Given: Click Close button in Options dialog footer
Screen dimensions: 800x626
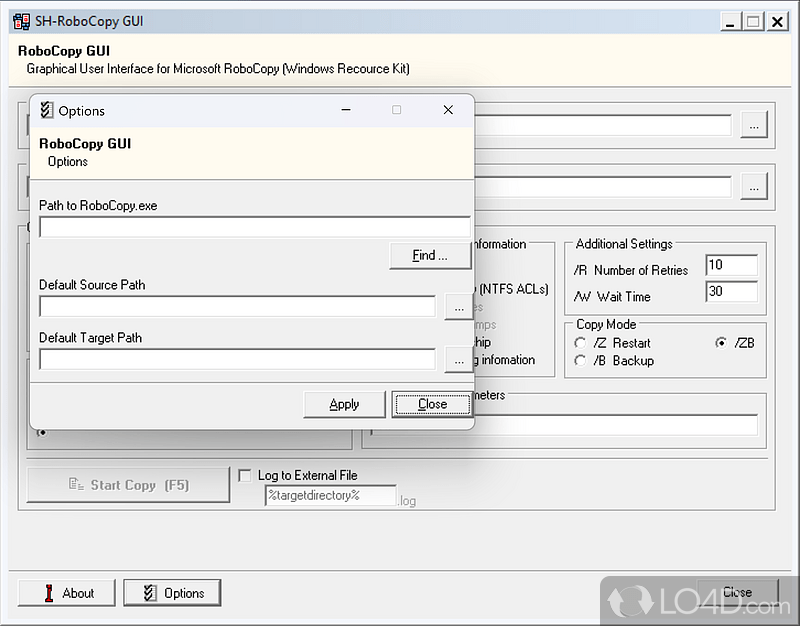Looking at the screenshot, I should [x=432, y=405].
